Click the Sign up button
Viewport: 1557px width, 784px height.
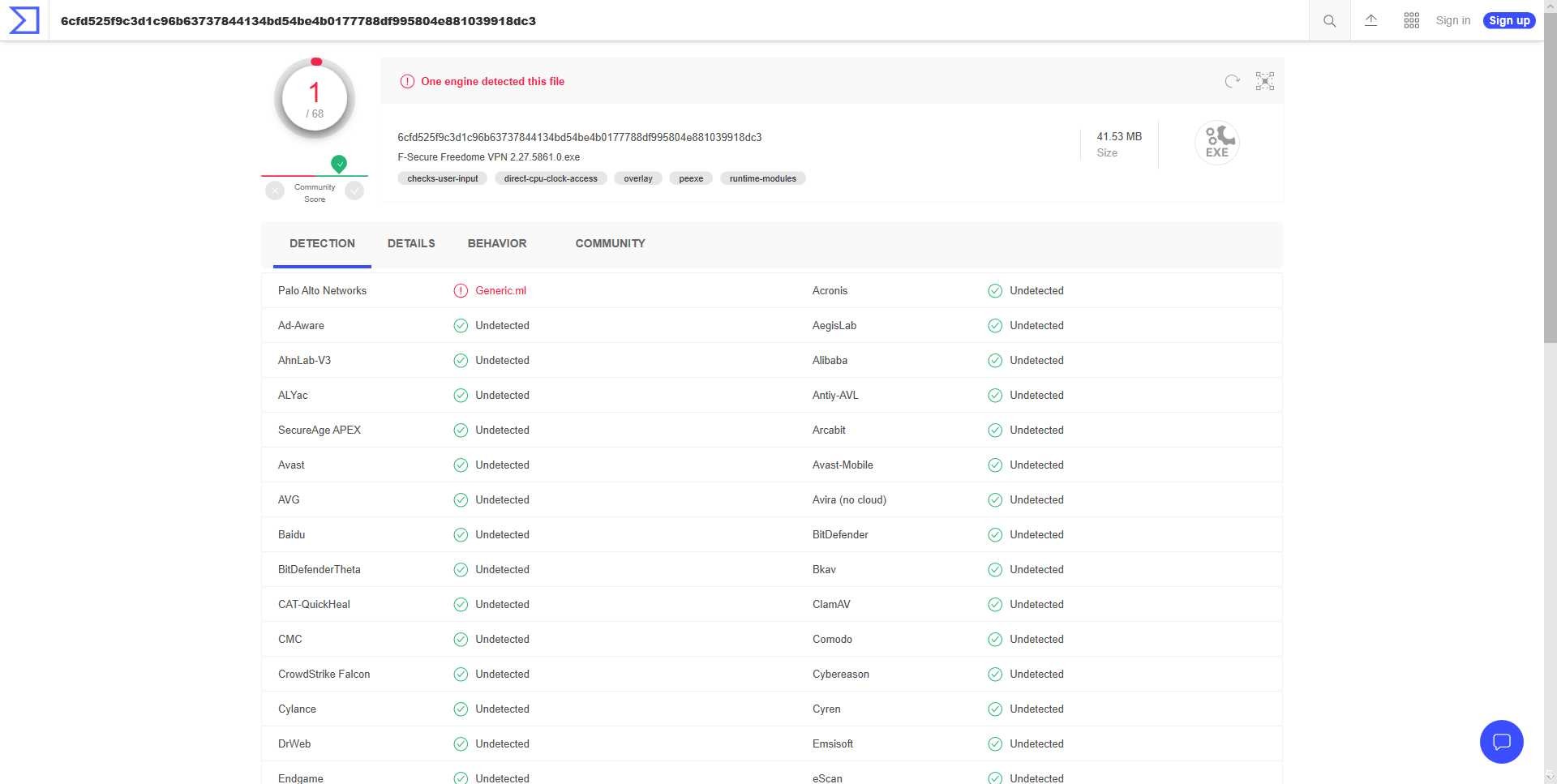(x=1509, y=20)
